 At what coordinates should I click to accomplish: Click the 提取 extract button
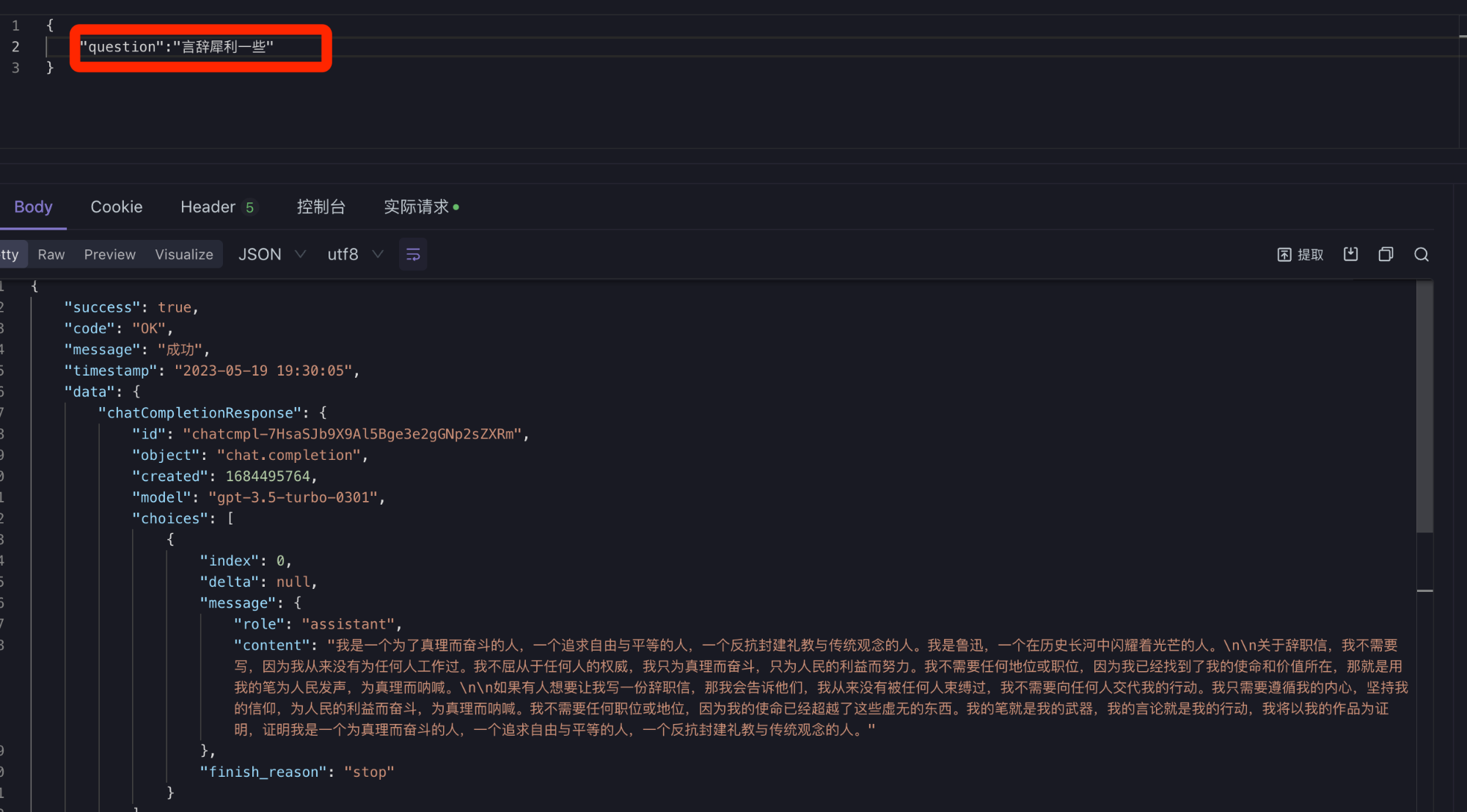coord(1300,255)
